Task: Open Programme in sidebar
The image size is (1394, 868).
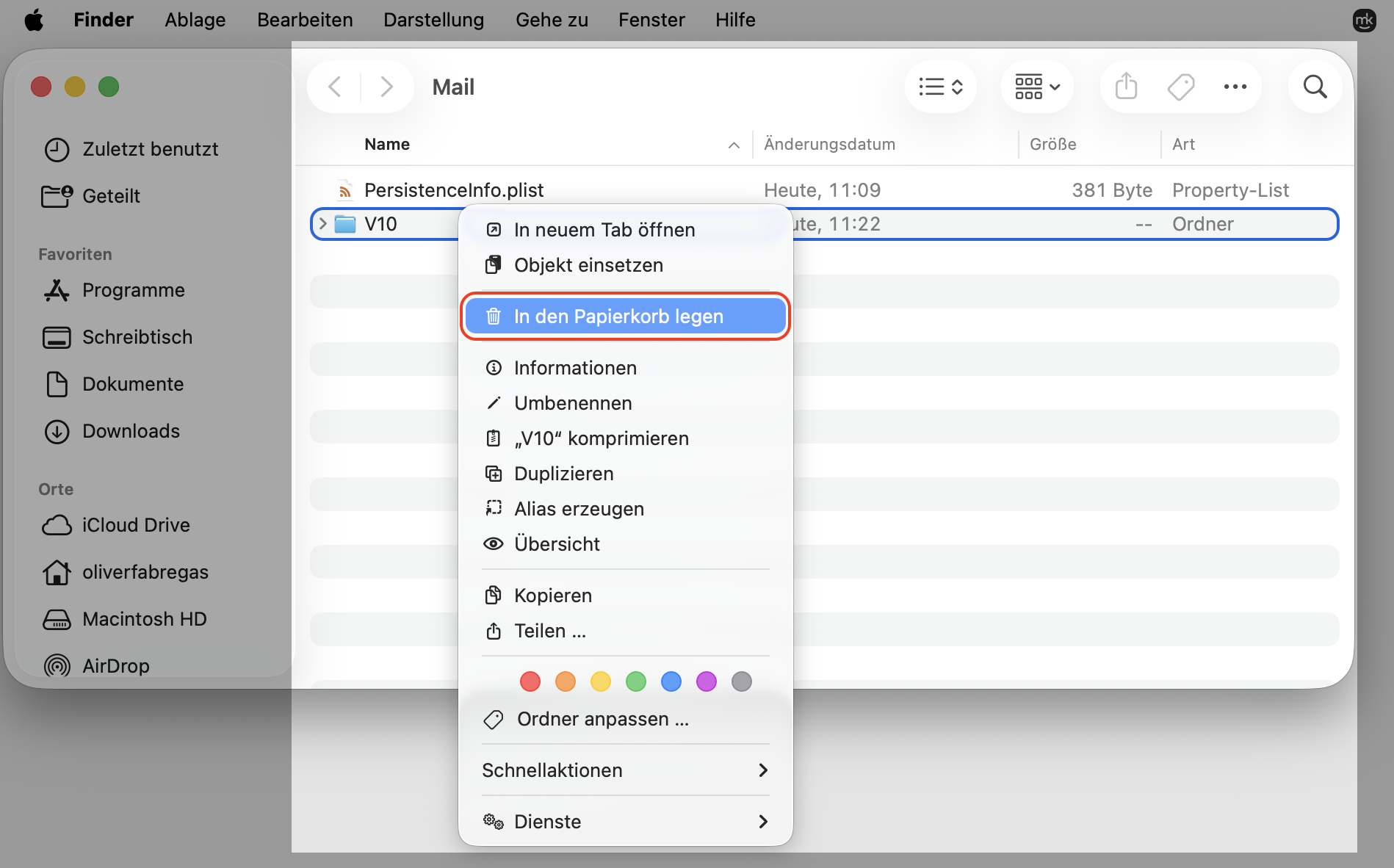Action: pyautogui.click(x=114, y=290)
